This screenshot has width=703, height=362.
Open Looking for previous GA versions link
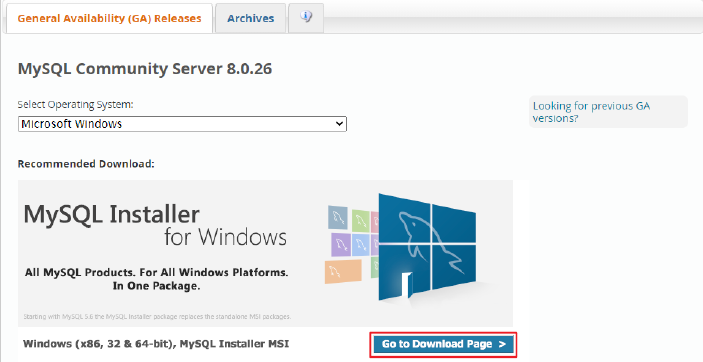(x=591, y=112)
